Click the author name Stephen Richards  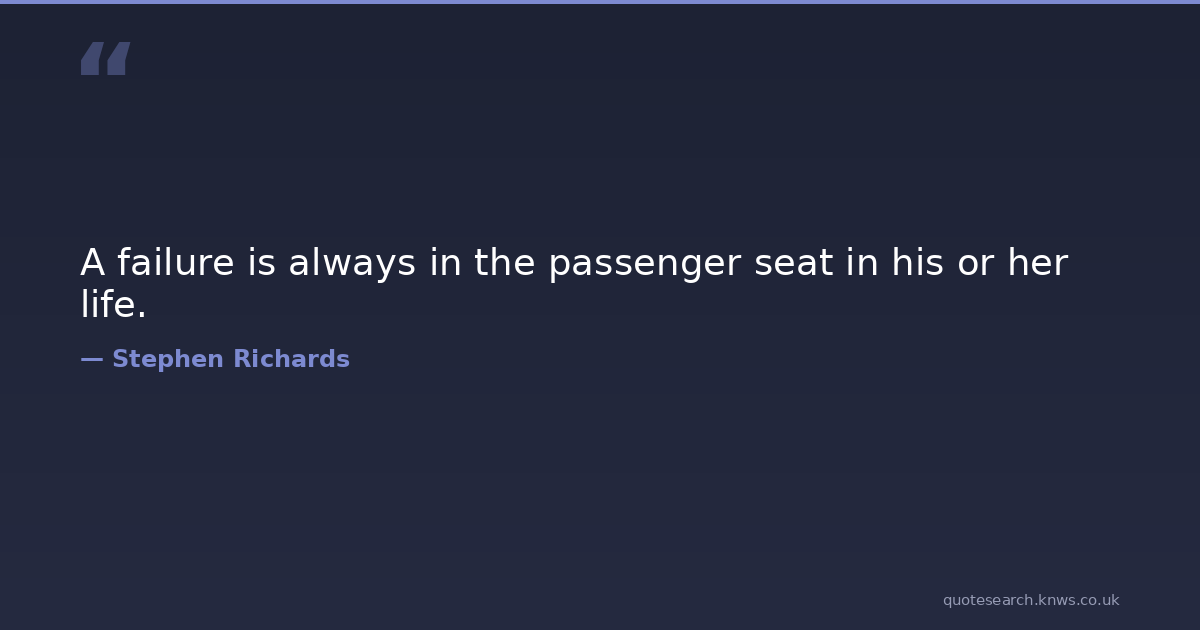pyautogui.click(x=230, y=359)
